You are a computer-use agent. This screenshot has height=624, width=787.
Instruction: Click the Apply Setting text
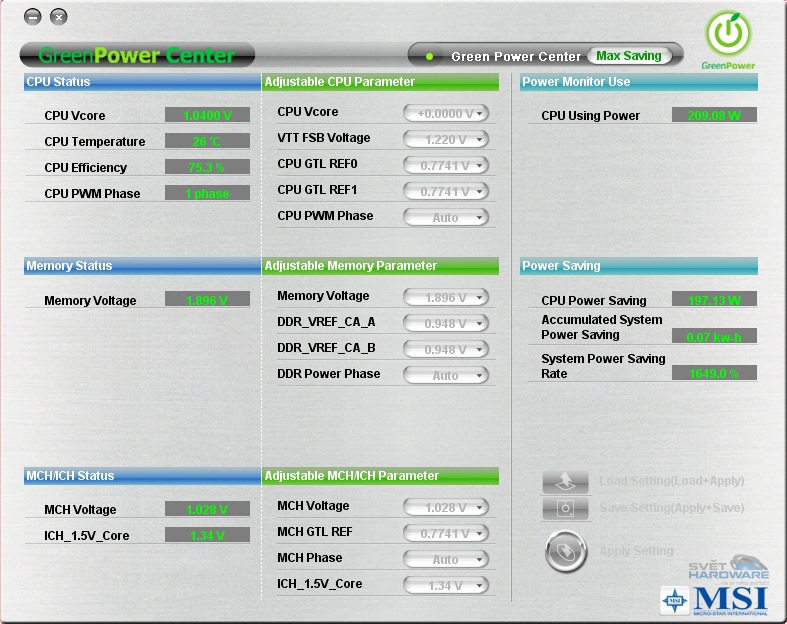click(636, 551)
